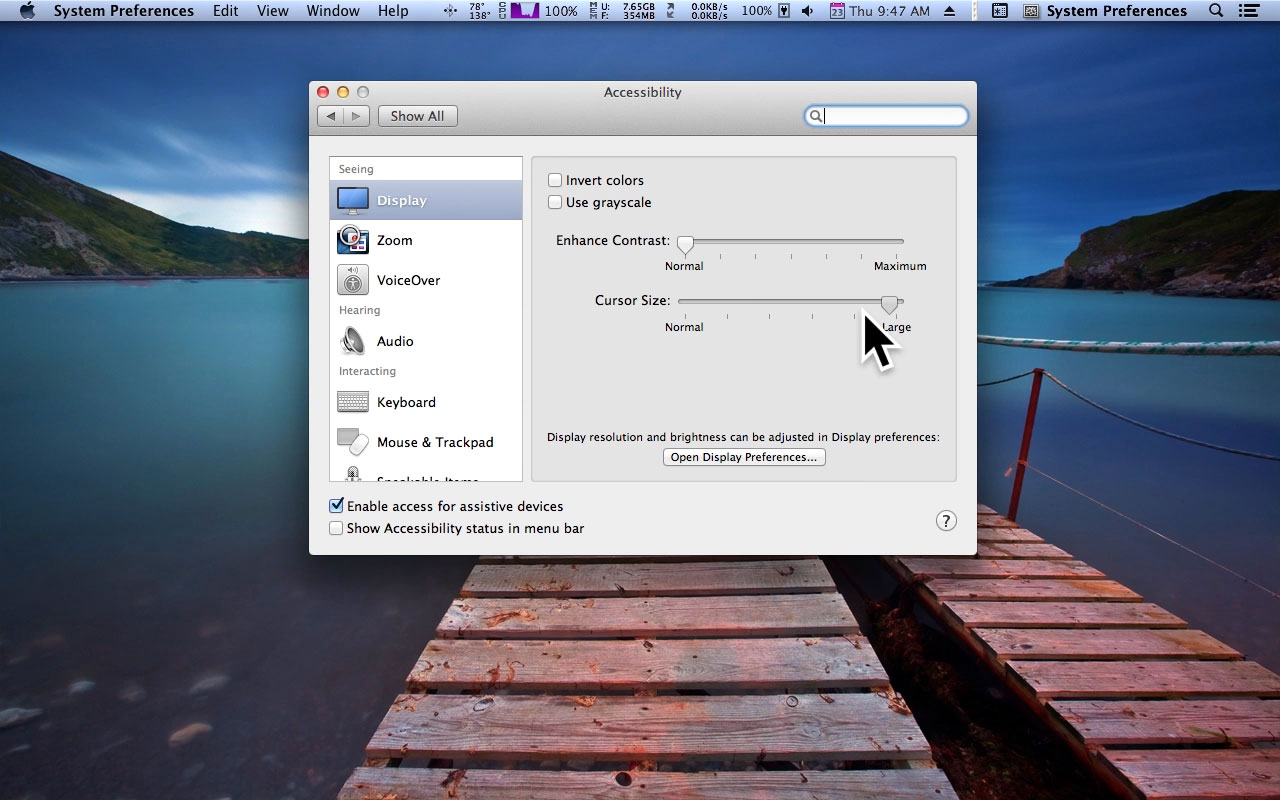The image size is (1280, 800).
Task: Click the volume speaker menu bar icon
Action: point(808,11)
